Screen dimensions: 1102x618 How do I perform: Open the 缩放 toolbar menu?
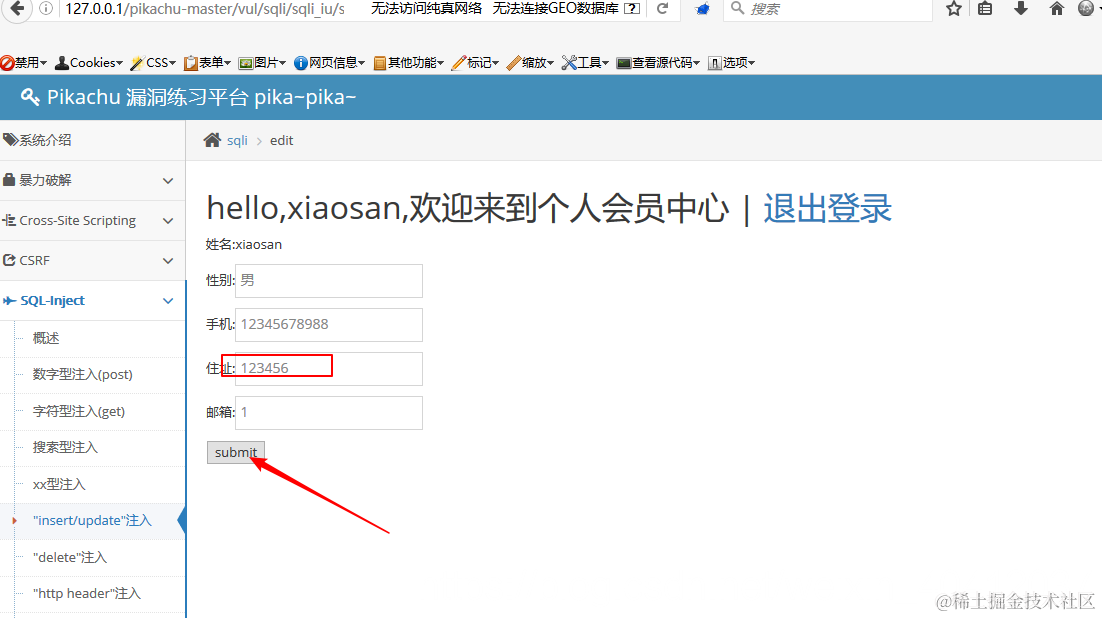pyautogui.click(x=530, y=63)
